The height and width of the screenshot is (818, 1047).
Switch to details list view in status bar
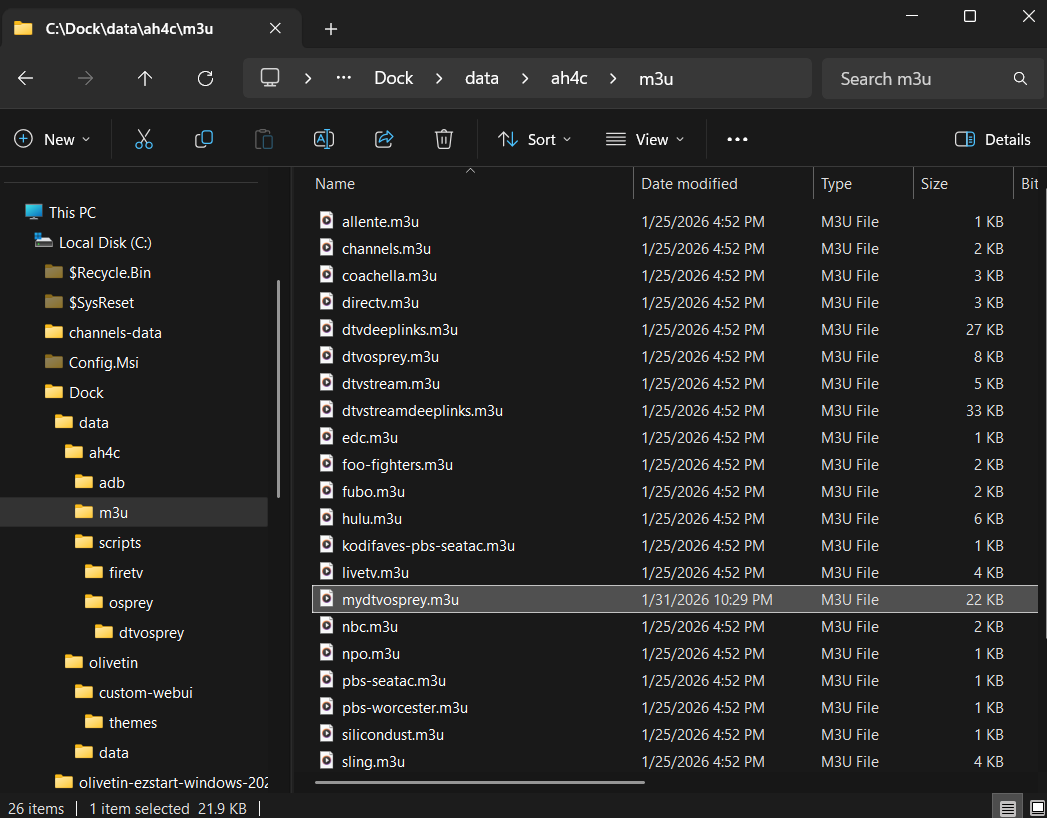tap(1008, 808)
